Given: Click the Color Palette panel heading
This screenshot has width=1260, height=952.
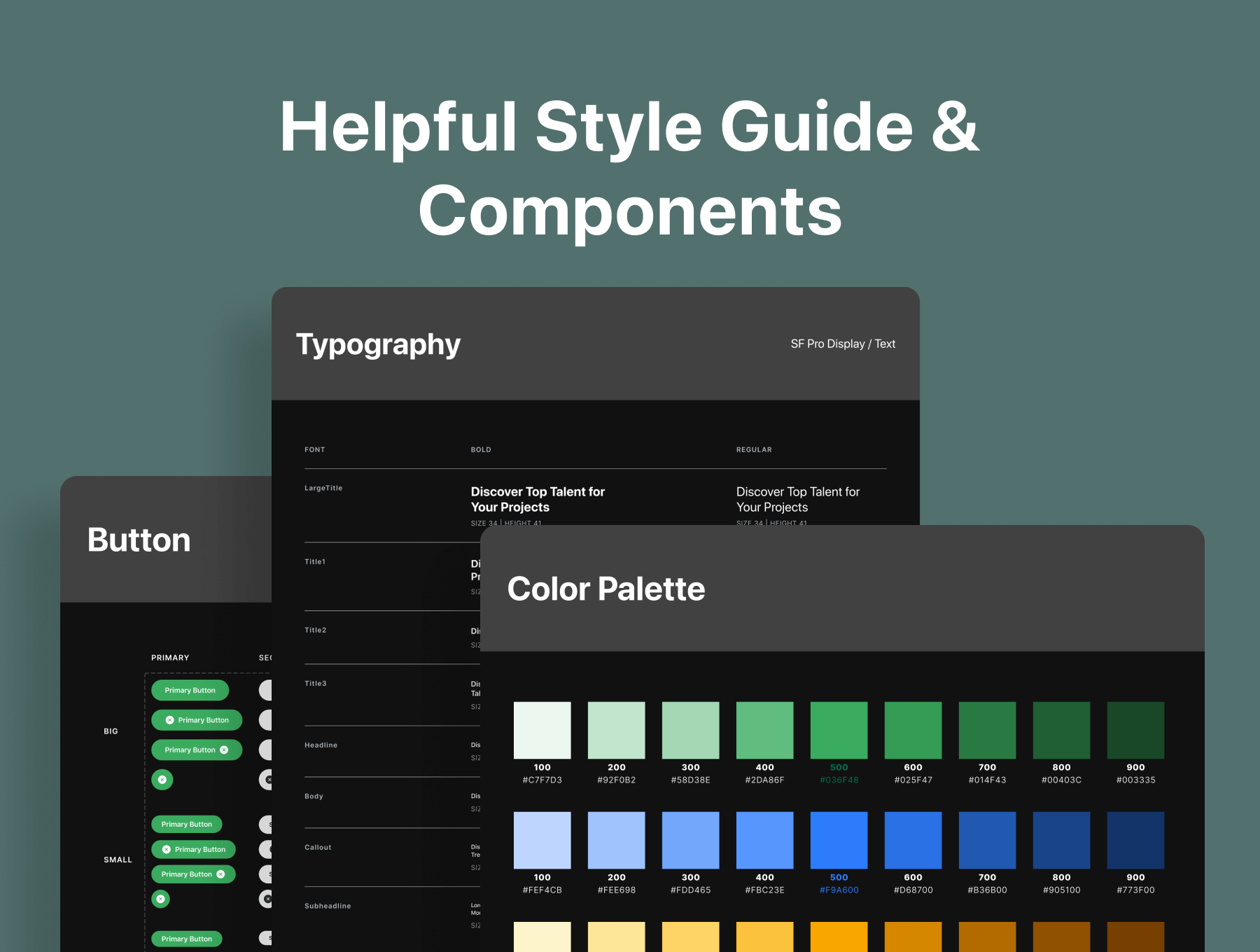Looking at the screenshot, I should [606, 589].
